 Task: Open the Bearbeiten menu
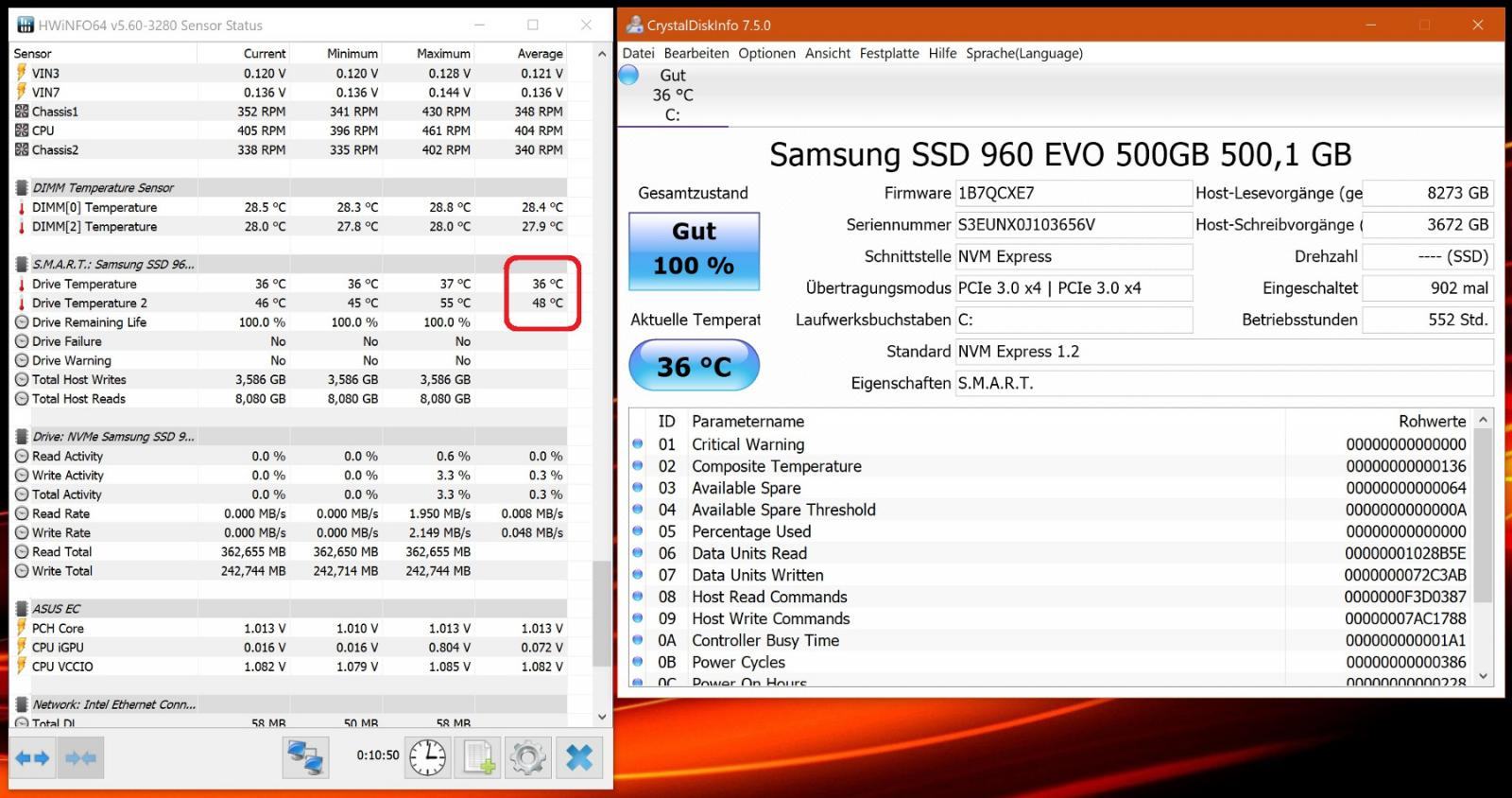(x=696, y=53)
